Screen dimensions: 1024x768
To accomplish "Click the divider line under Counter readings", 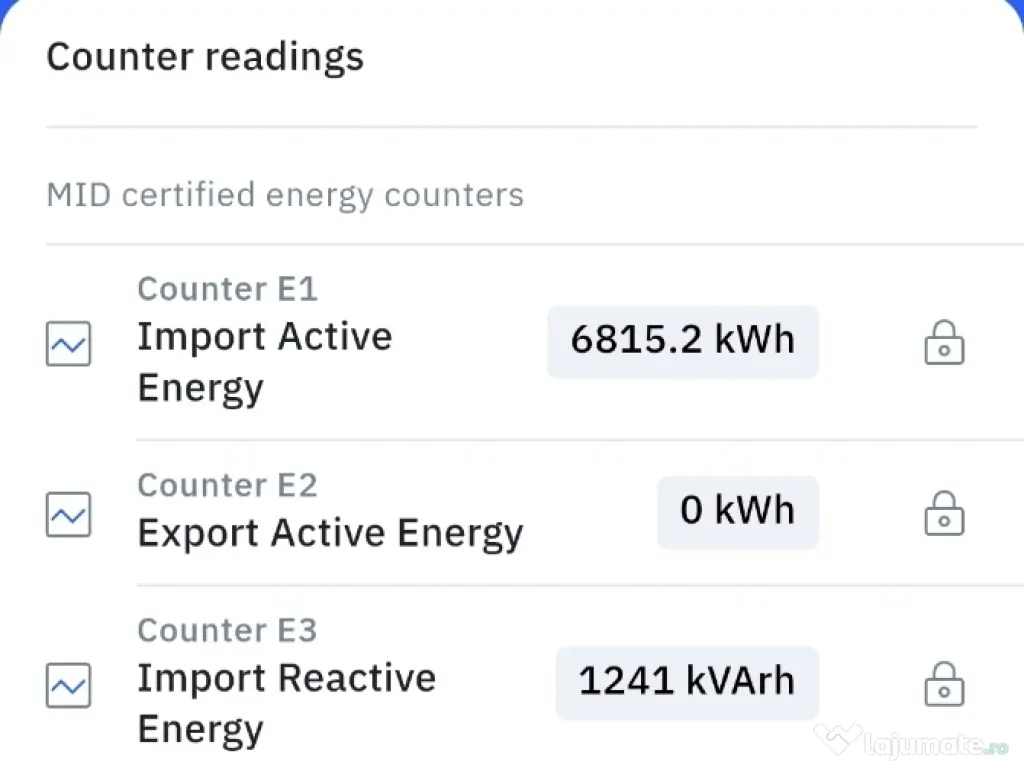I will [x=511, y=127].
